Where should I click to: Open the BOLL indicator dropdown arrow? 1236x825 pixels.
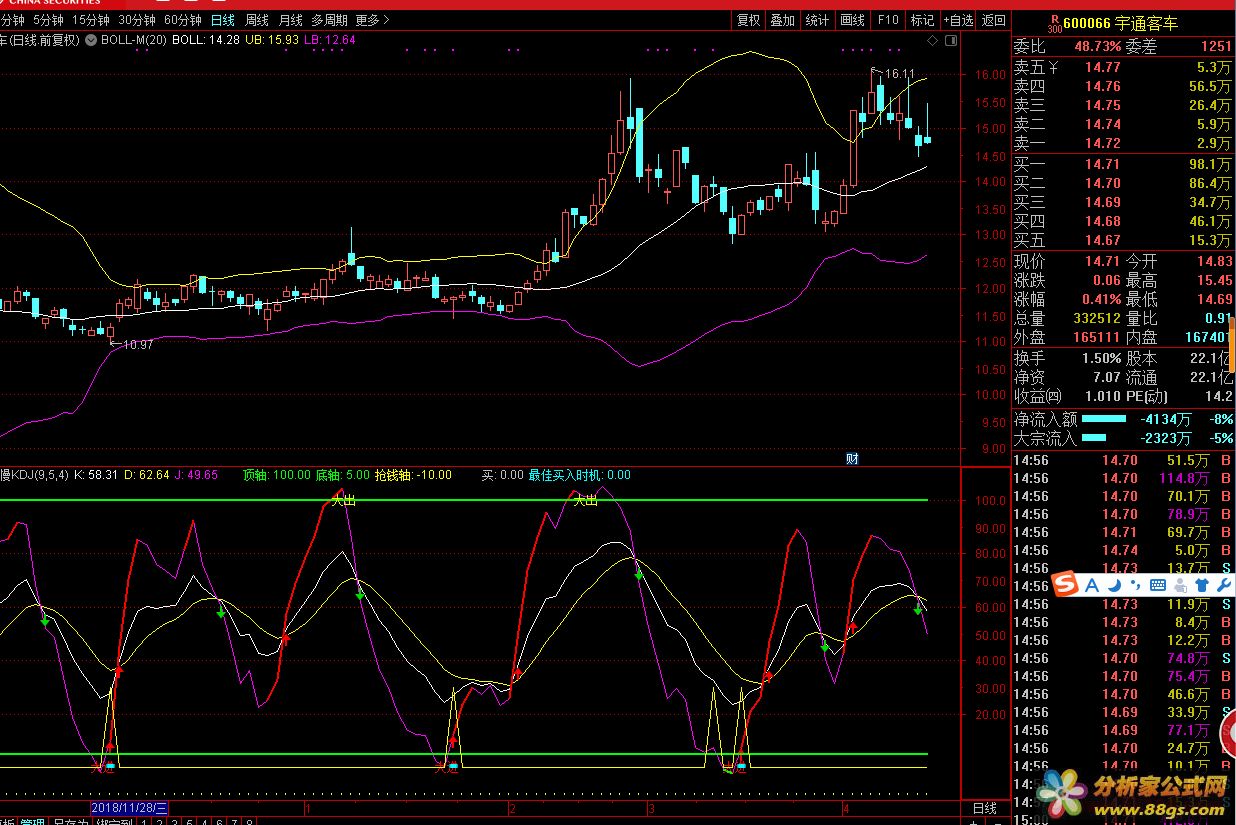tap(91, 40)
